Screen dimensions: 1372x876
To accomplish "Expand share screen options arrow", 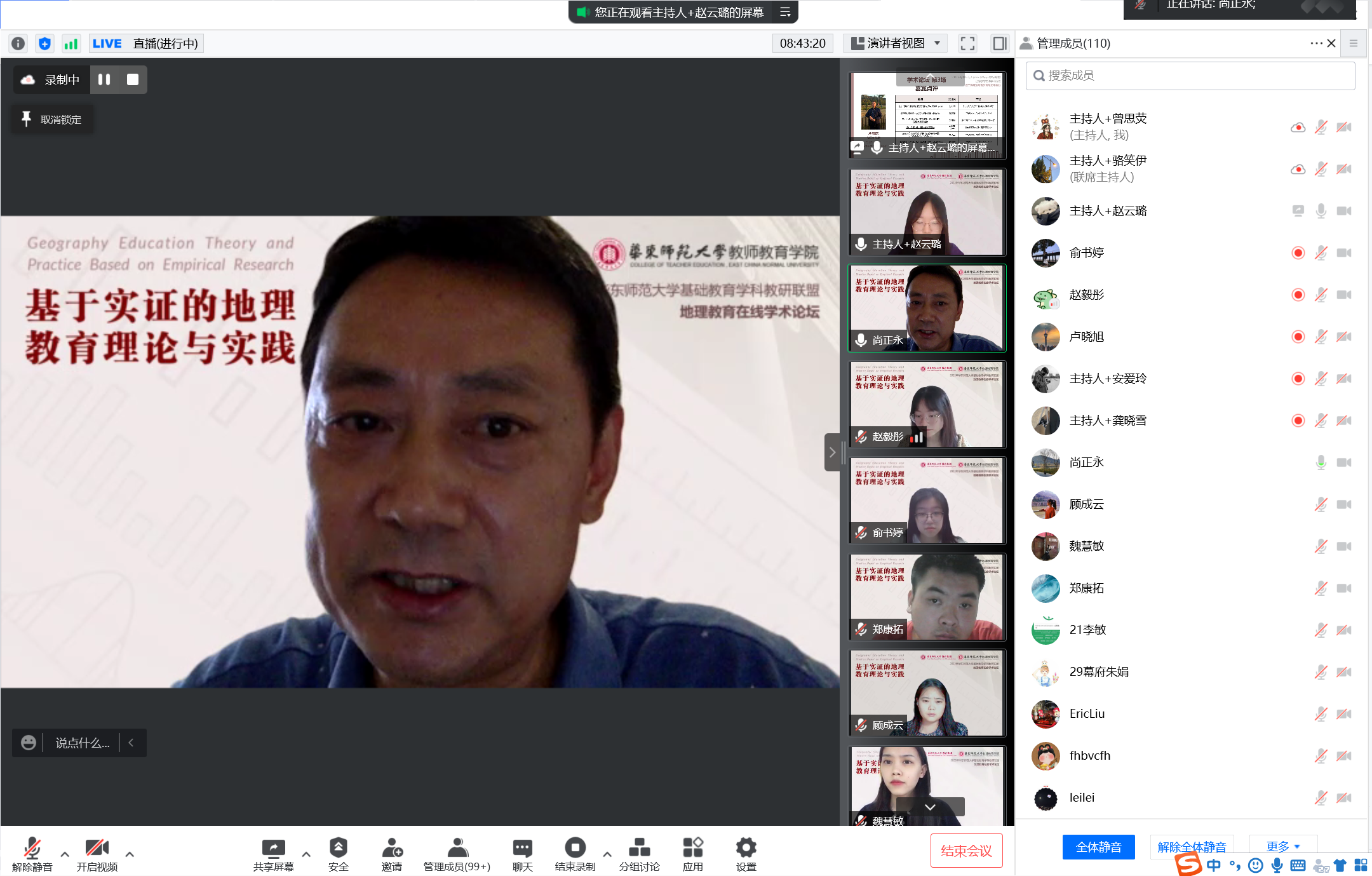I will pos(306,854).
